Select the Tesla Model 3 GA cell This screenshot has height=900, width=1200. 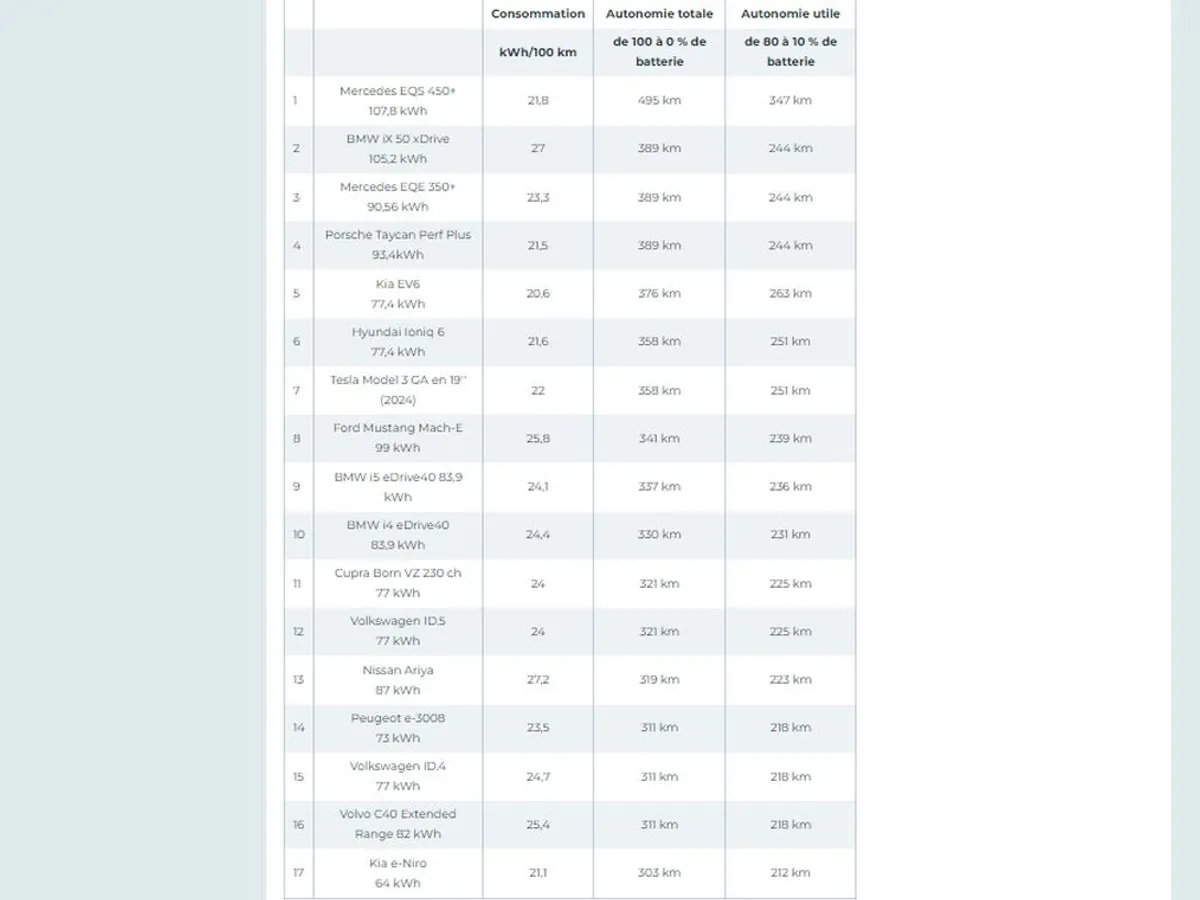[x=398, y=390]
